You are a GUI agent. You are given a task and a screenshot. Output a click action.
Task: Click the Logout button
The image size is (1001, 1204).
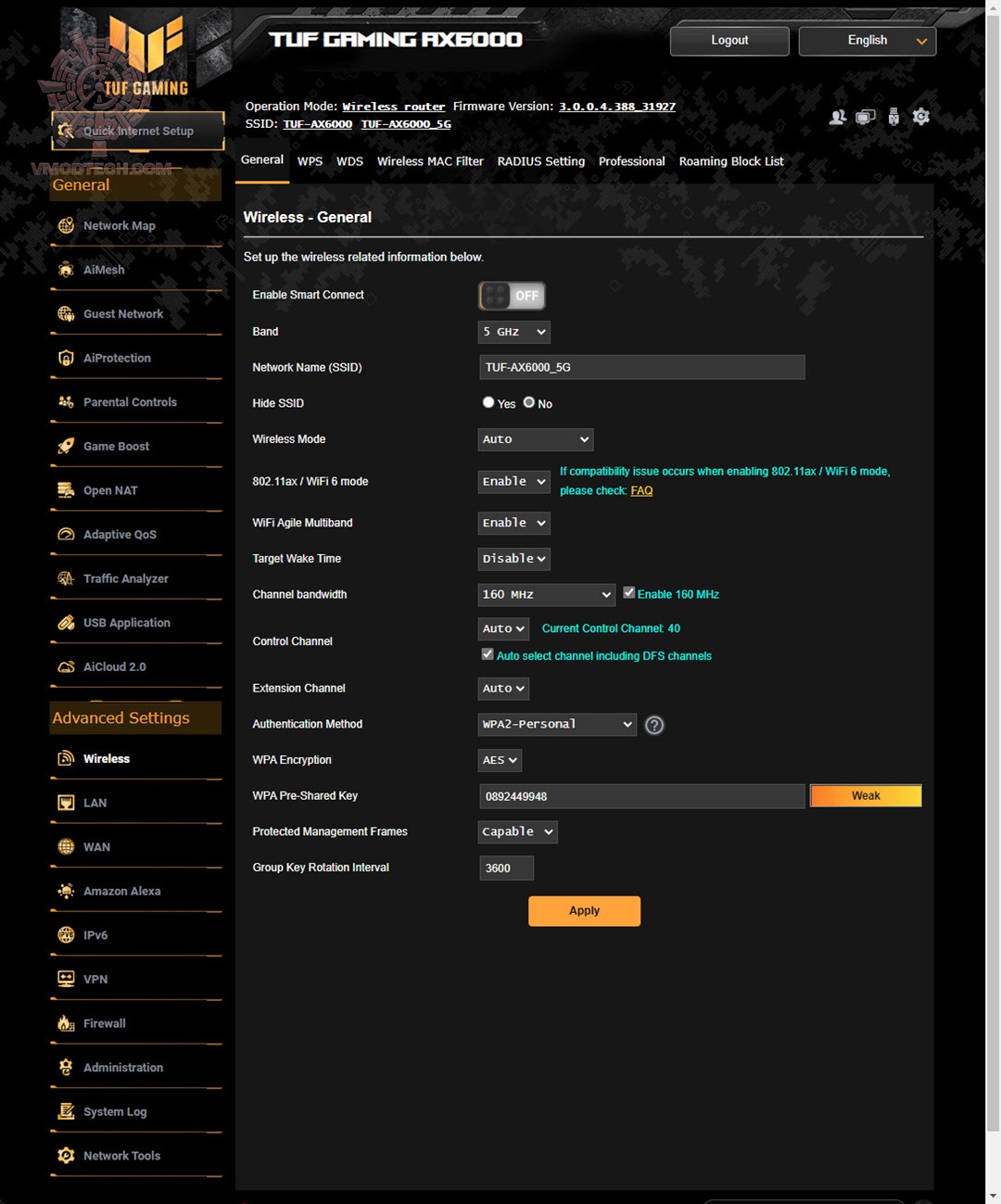pyautogui.click(x=729, y=41)
